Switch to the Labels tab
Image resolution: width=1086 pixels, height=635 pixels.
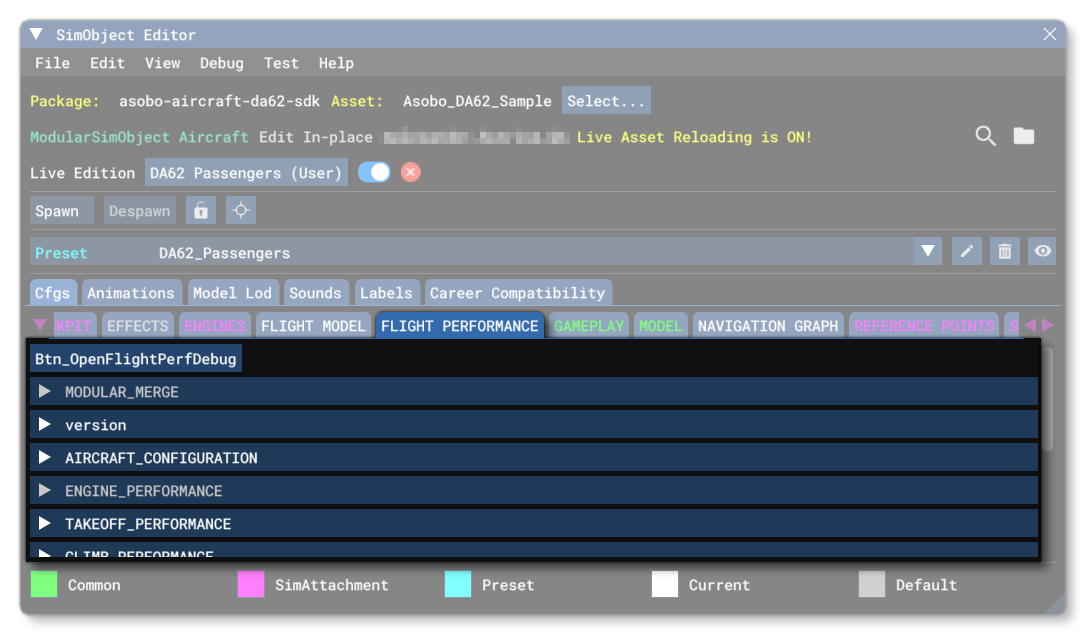coord(386,293)
